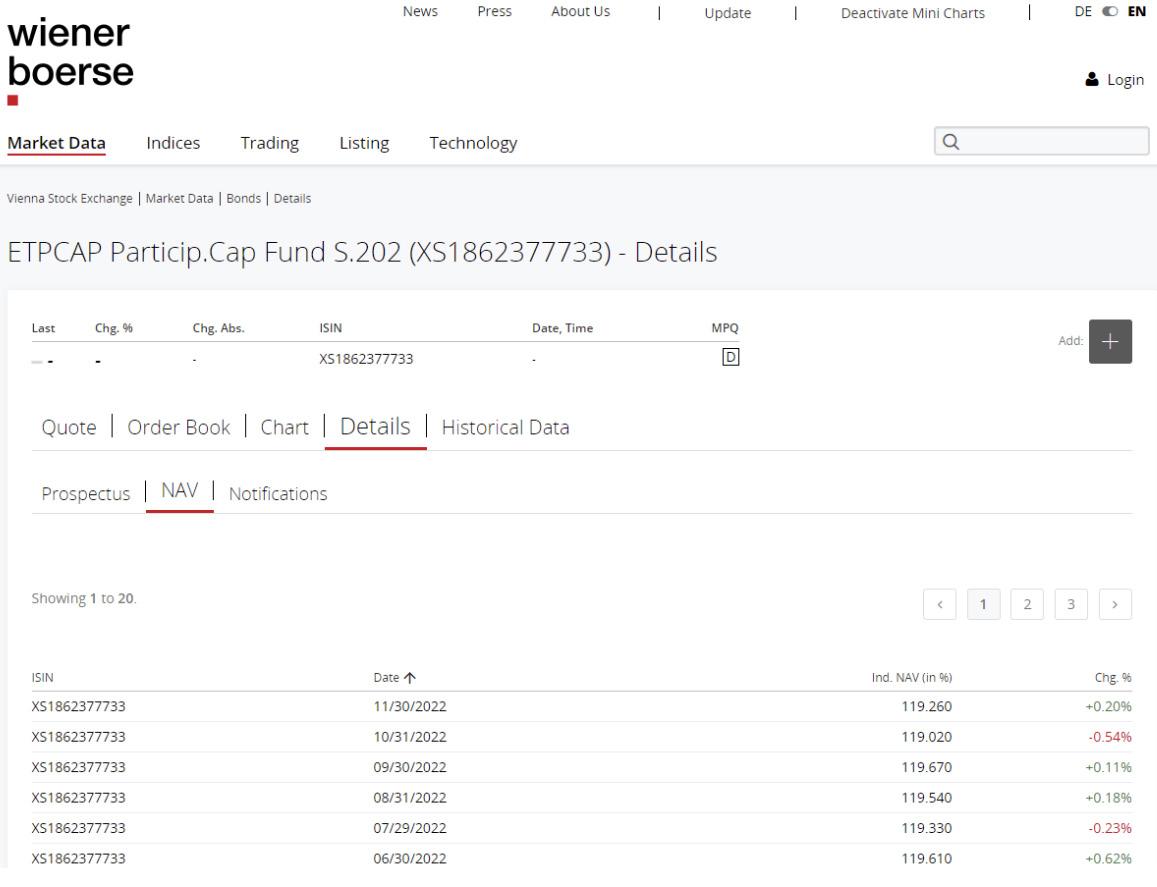1157x887 pixels.
Task: Open Listing menu
Action: click(365, 143)
